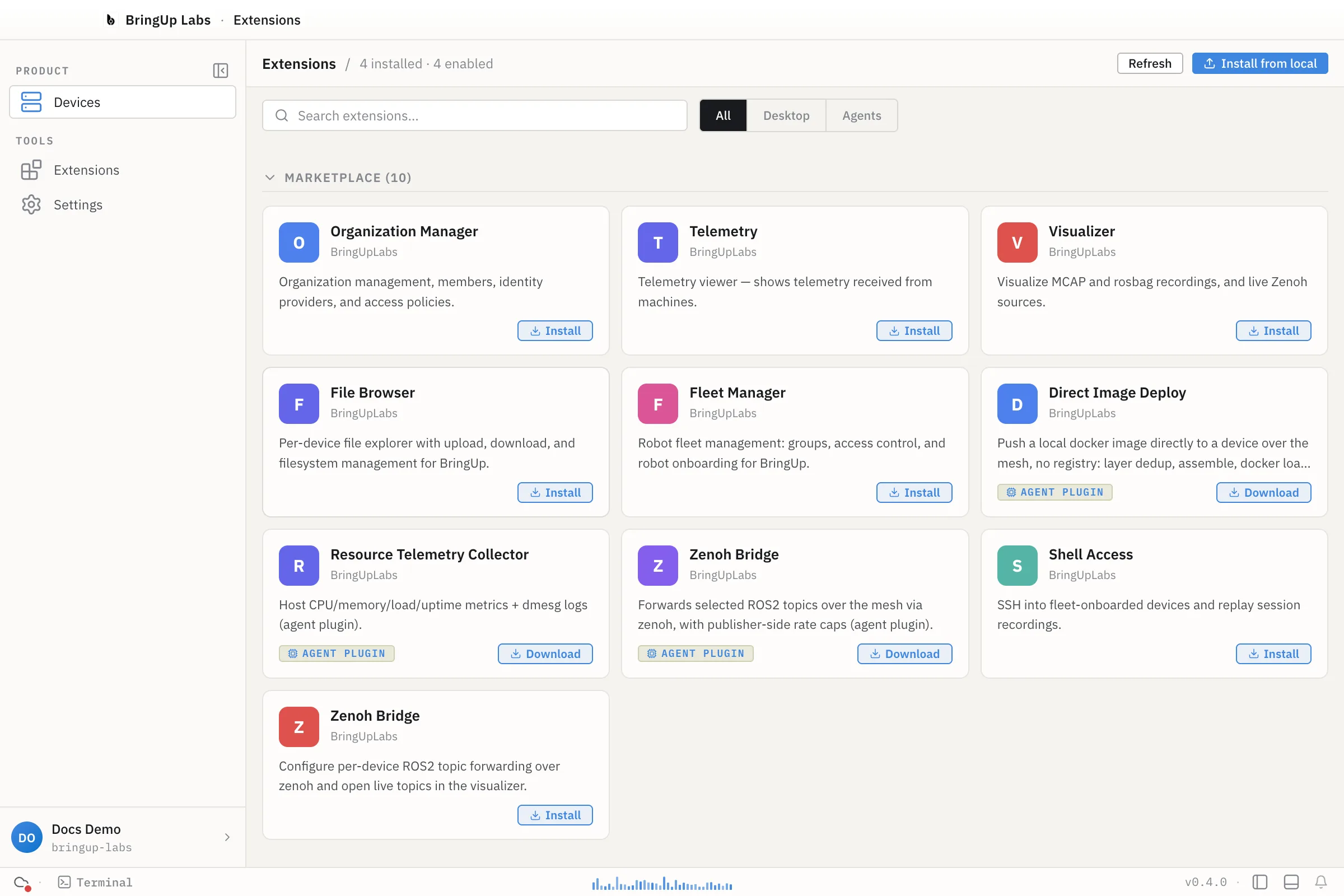
Task: Open Settings in the sidebar
Action: 122,204
